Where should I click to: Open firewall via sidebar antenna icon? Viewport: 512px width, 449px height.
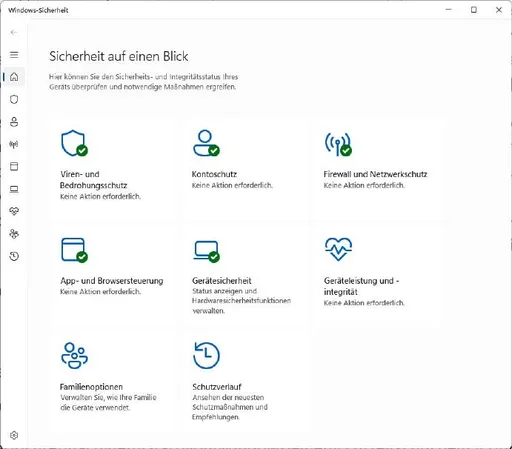[x=14, y=144]
